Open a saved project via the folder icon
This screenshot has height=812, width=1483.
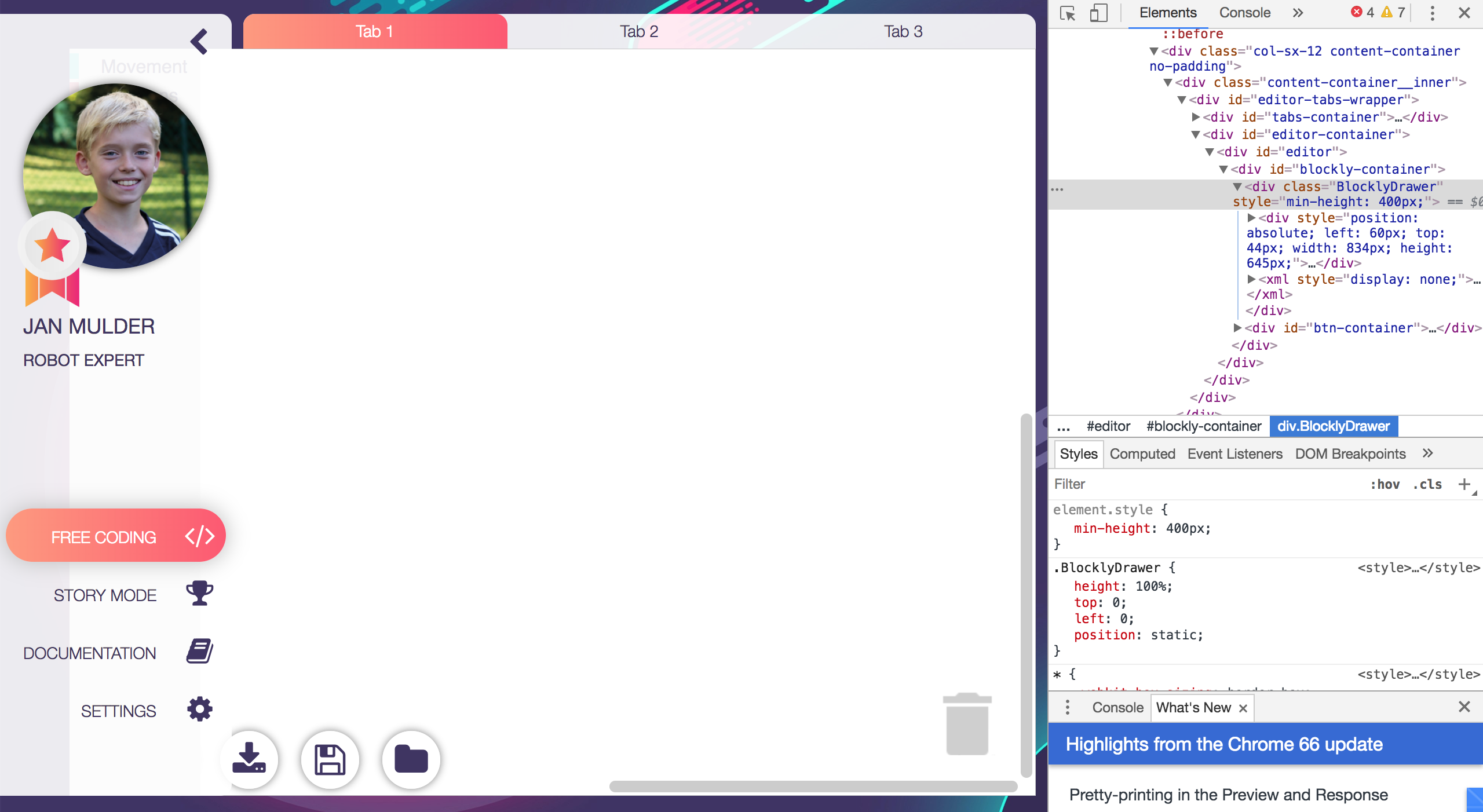411,759
